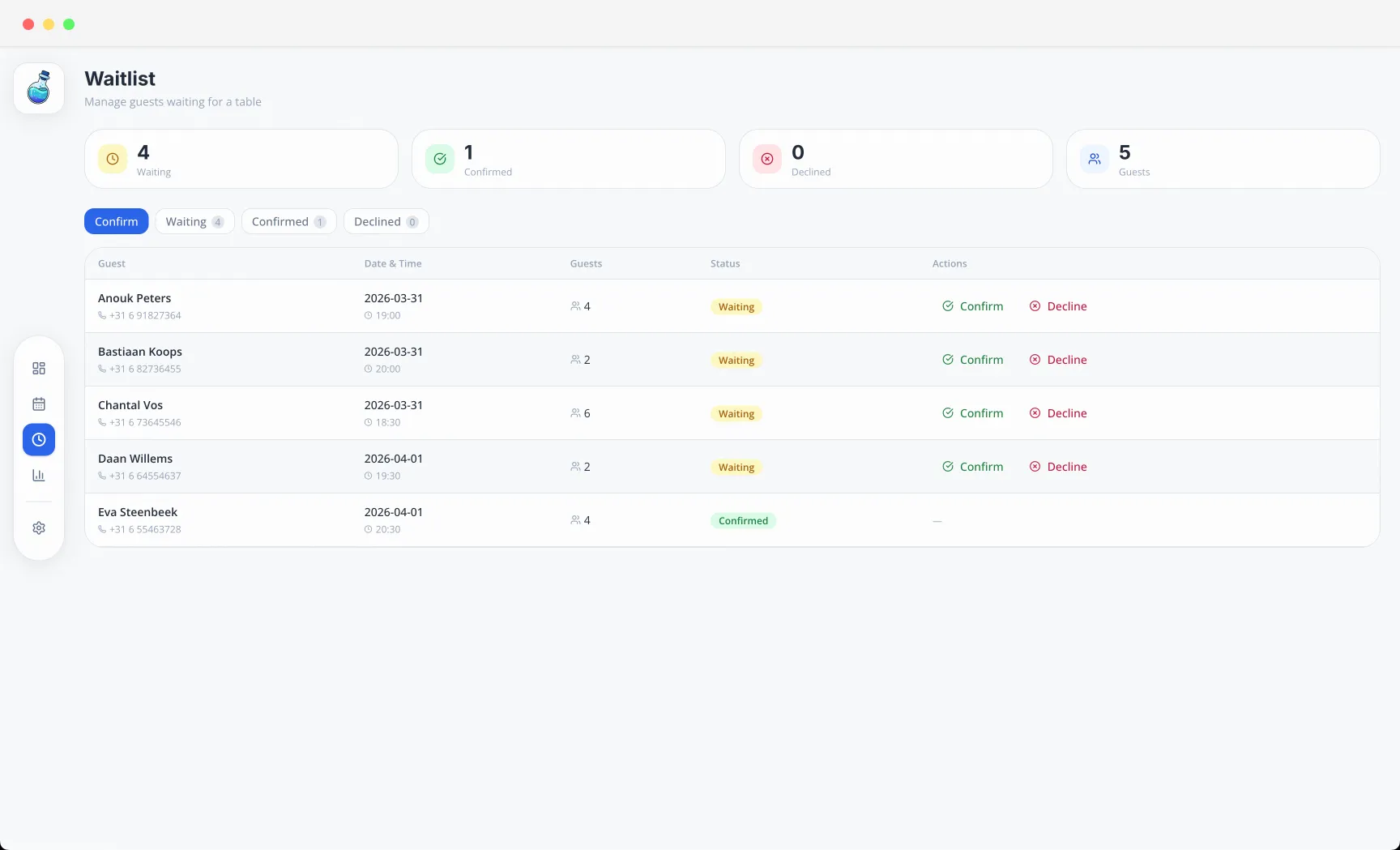Confirm Anouk Peters' waitlist entry
Image resolution: width=1400 pixels, height=850 pixels.
(x=972, y=306)
